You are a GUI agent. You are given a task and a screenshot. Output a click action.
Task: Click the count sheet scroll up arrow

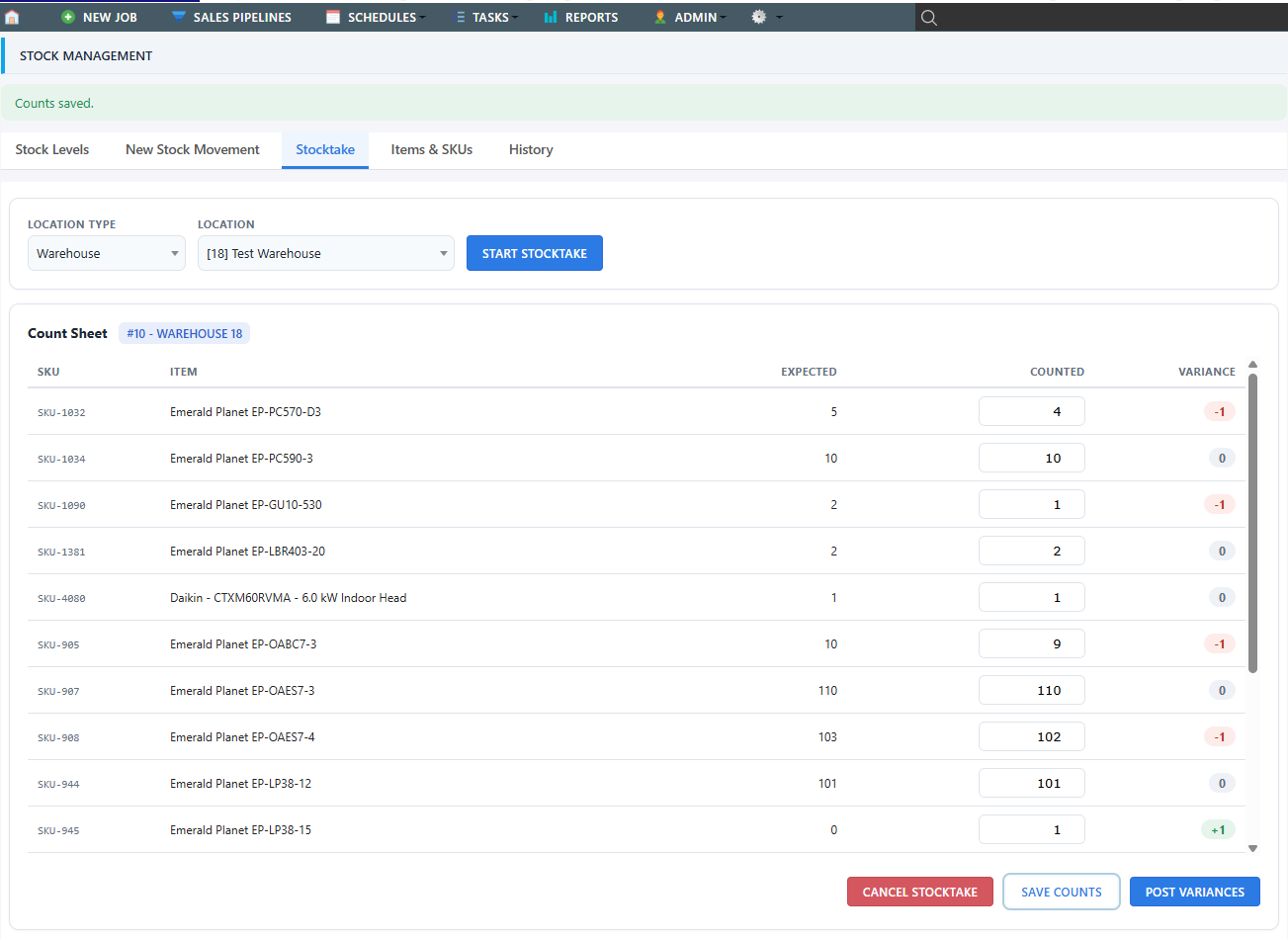tap(1252, 365)
